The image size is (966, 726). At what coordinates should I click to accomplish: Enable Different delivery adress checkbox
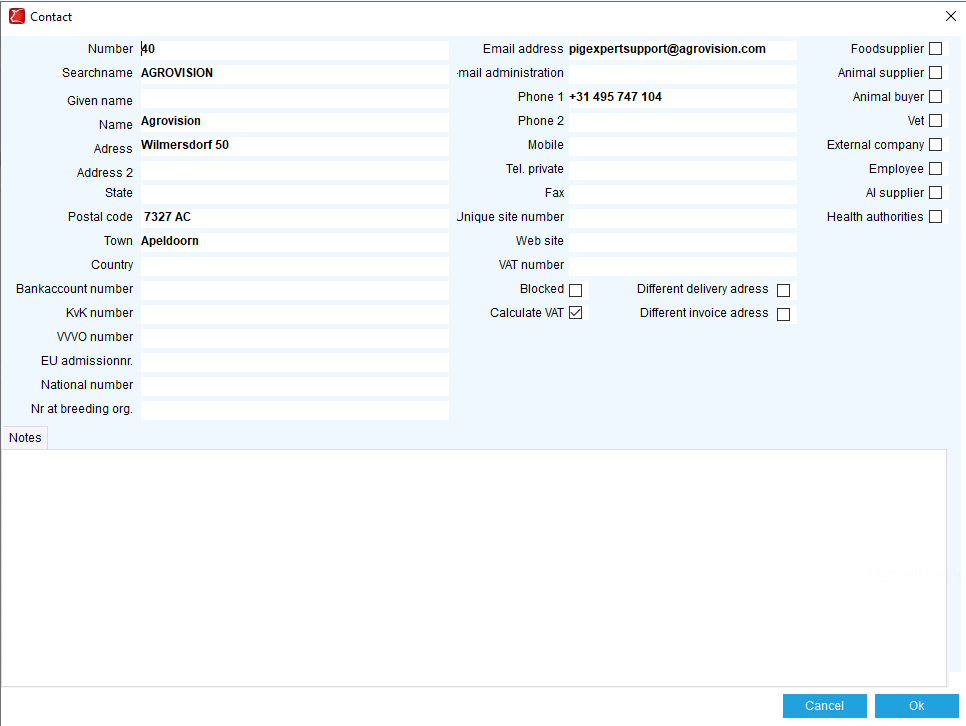click(783, 290)
